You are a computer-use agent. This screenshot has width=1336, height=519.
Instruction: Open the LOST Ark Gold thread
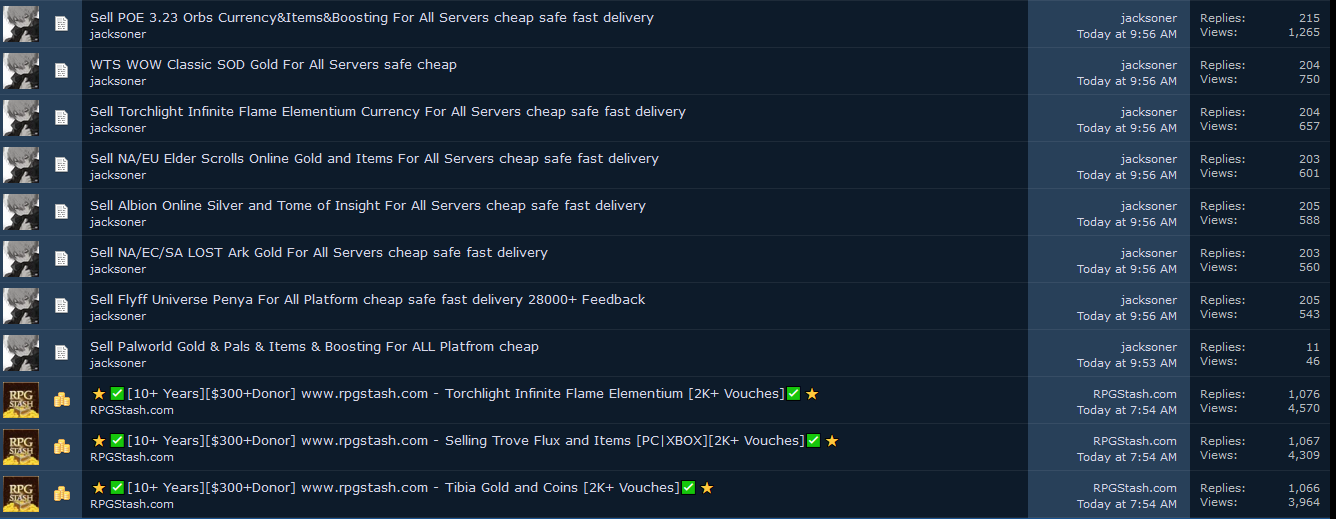(x=318, y=253)
